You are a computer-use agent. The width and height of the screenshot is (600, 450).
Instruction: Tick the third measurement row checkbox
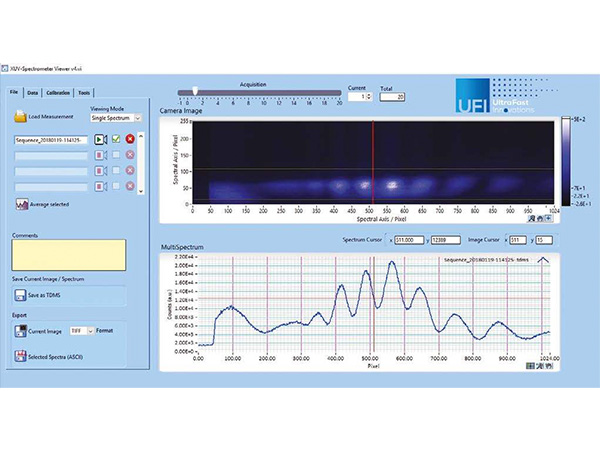pos(116,171)
